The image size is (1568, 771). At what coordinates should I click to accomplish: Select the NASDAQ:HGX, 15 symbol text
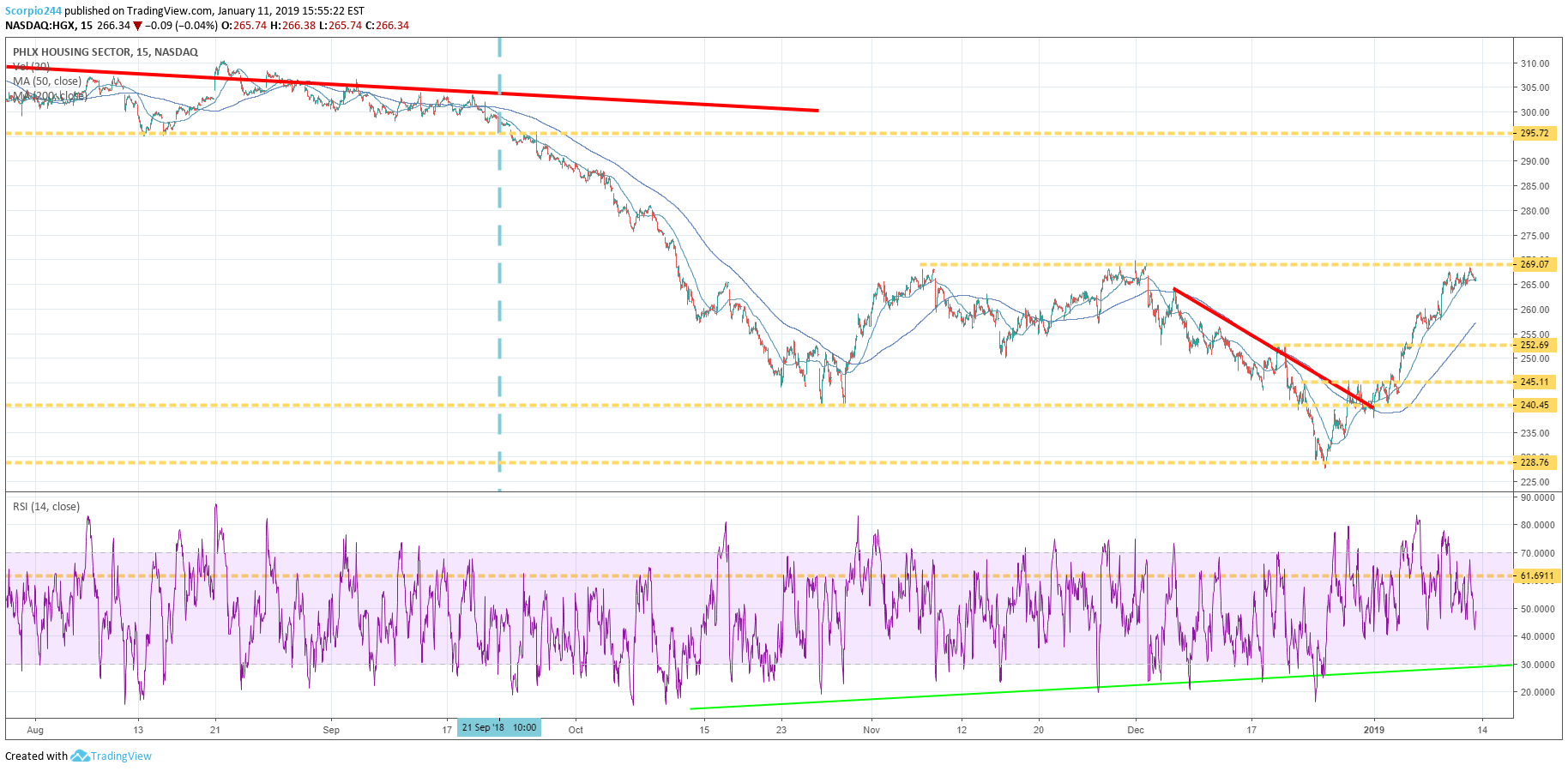click(x=49, y=26)
